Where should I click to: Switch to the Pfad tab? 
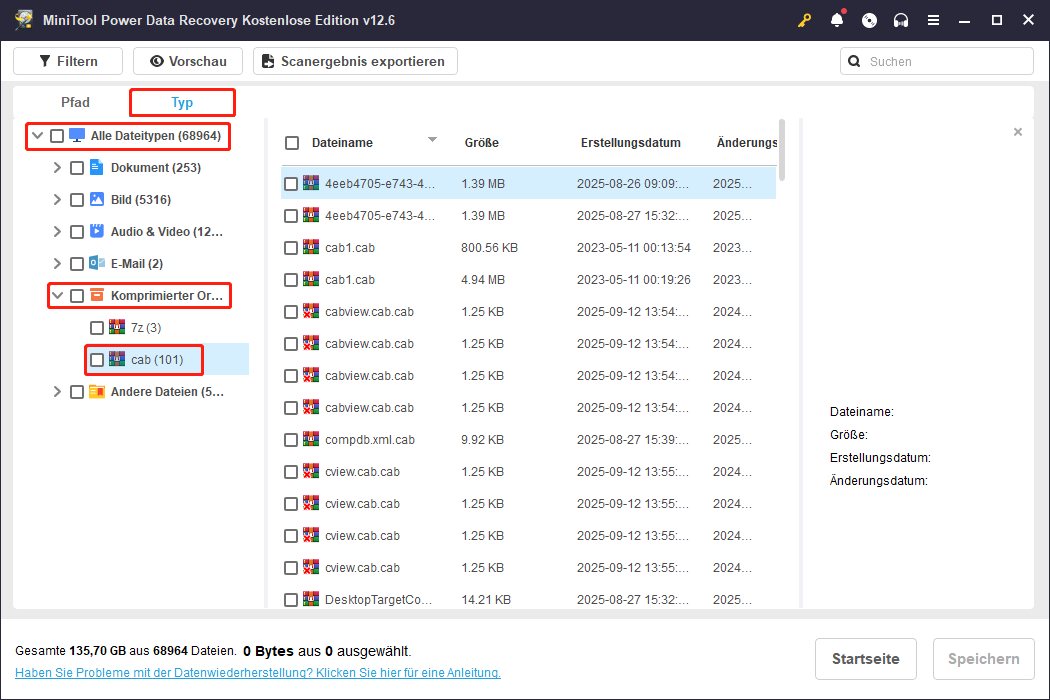(x=75, y=102)
